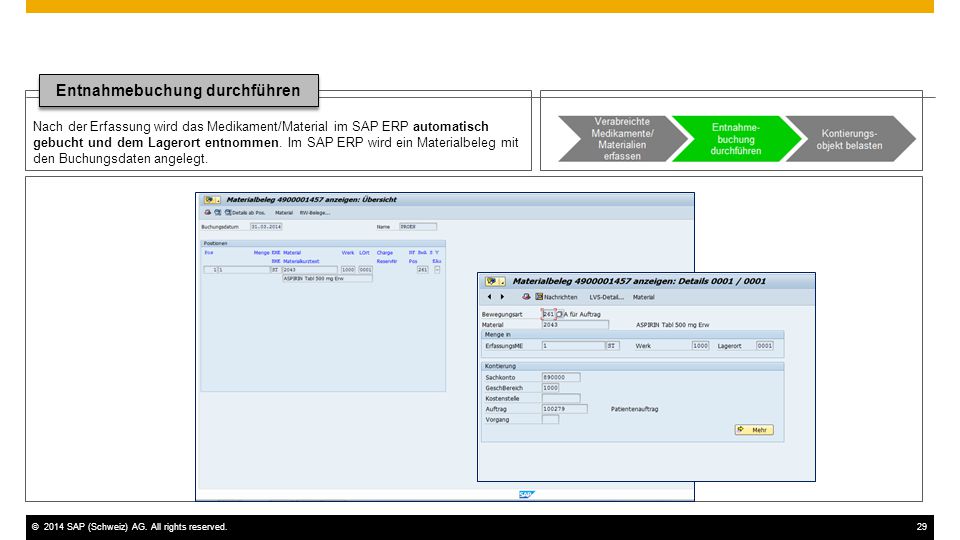Click the empty Kostenstelle field
The width and height of the screenshot is (960, 540).
click(x=561, y=398)
